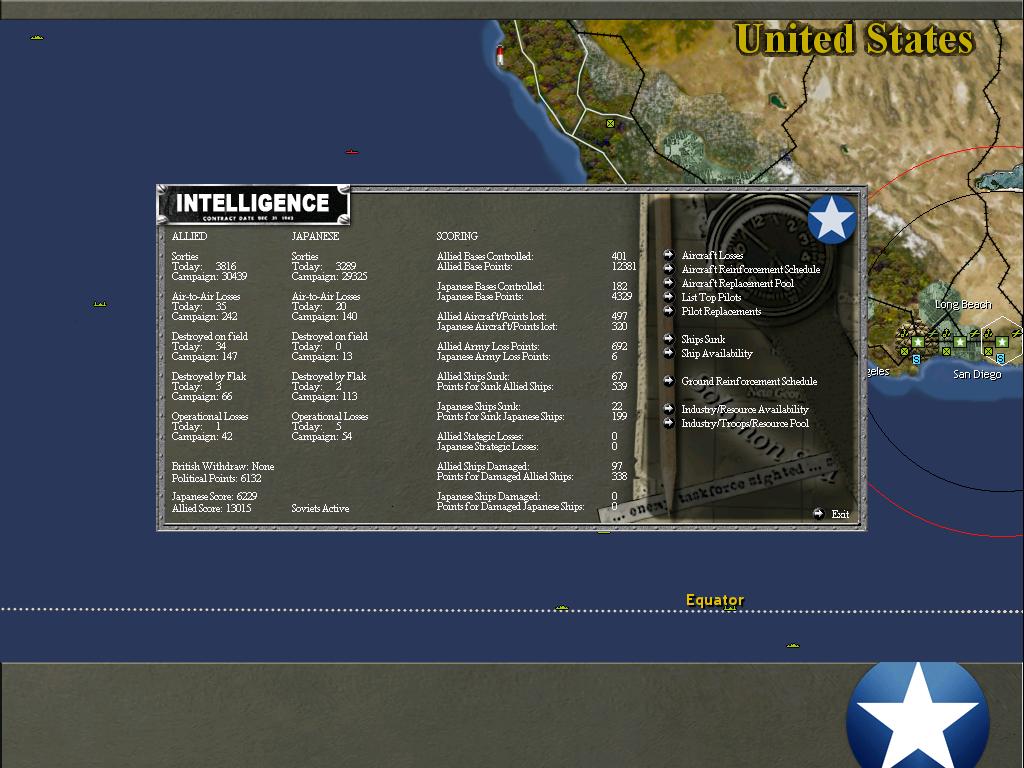The image size is (1024, 768).
Task: Click the Allied 'Operational Losses' heading
Action: click(210, 416)
